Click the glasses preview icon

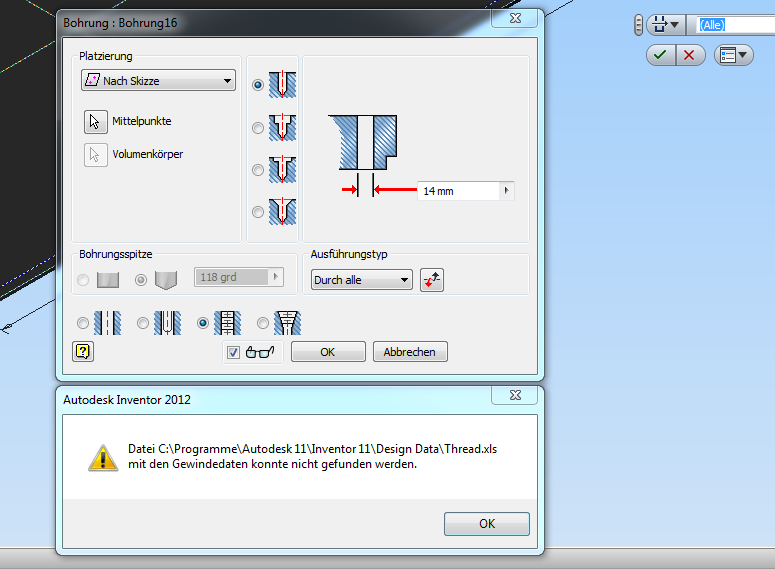260,352
